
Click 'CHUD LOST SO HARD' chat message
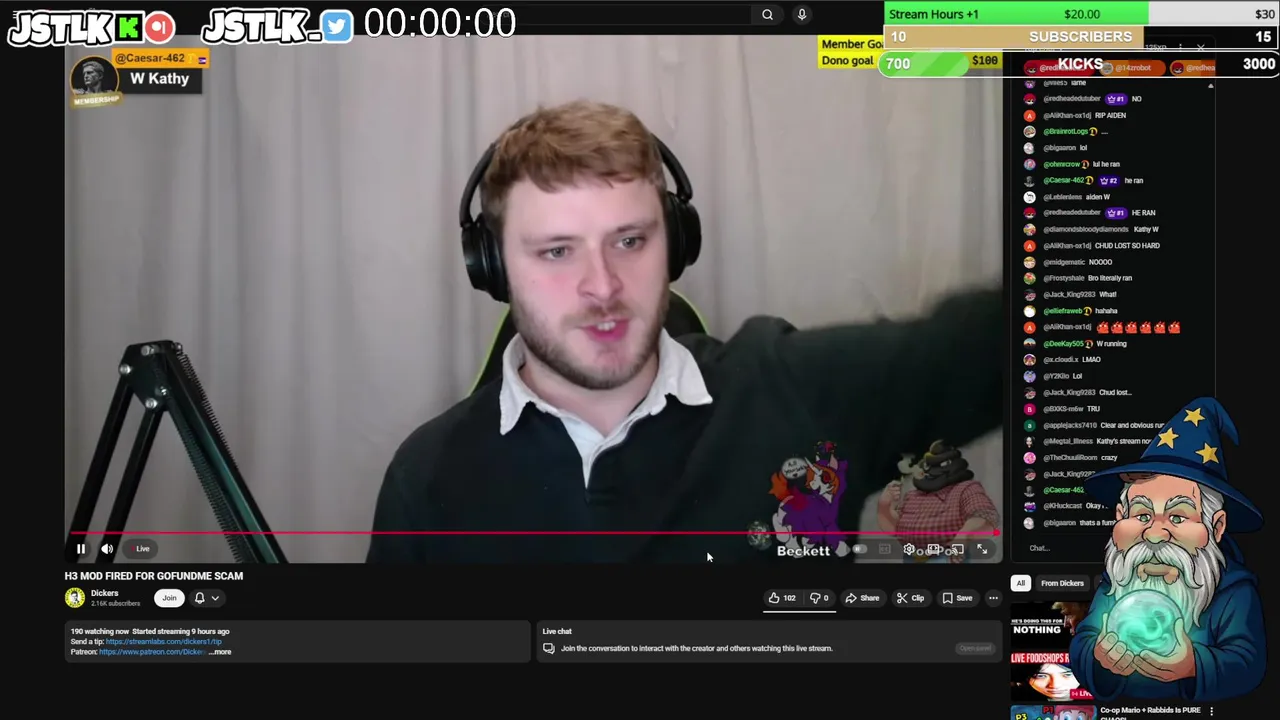[x=1127, y=245]
